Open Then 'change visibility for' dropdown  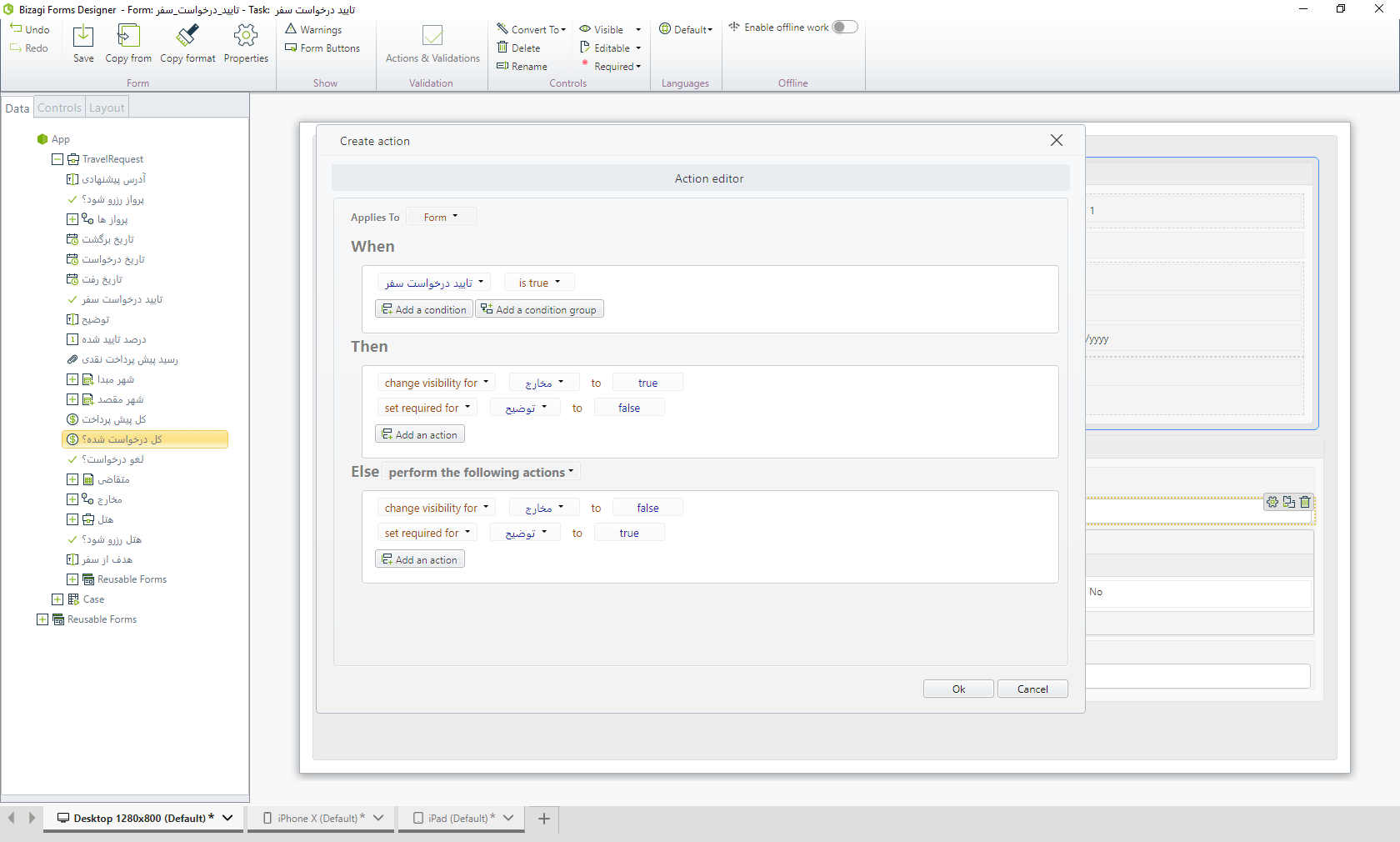point(437,383)
